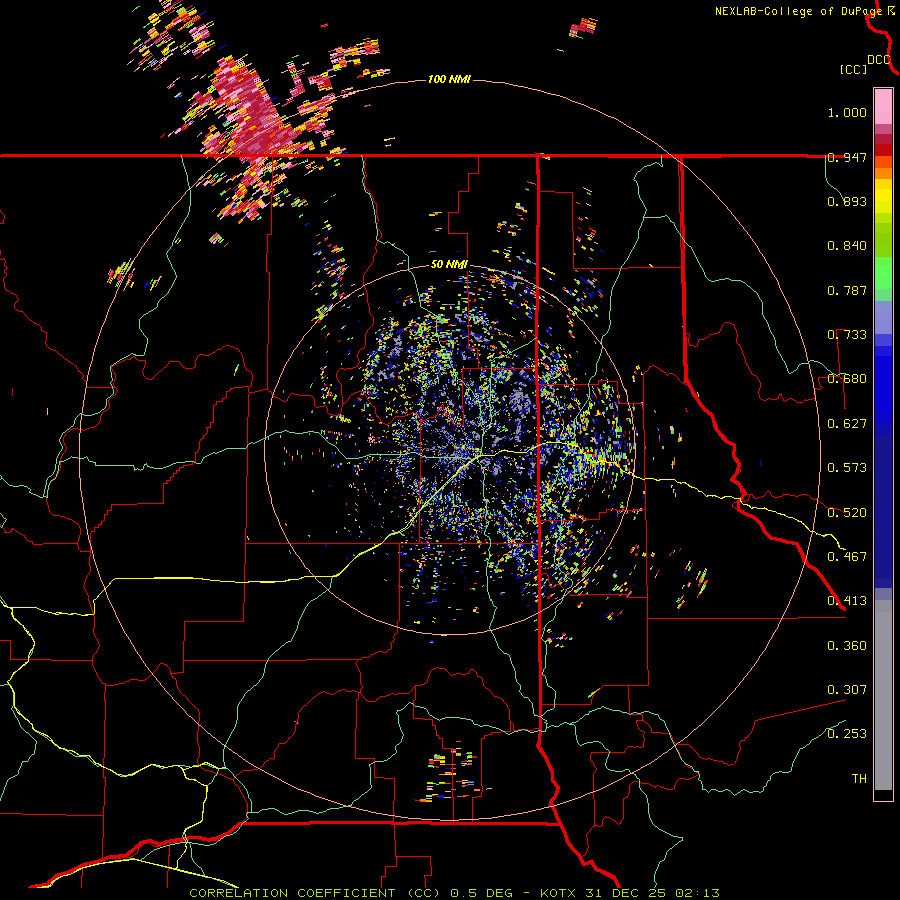
Task: Click the 0.573 color scale label
Action: pyautogui.click(x=847, y=468)
